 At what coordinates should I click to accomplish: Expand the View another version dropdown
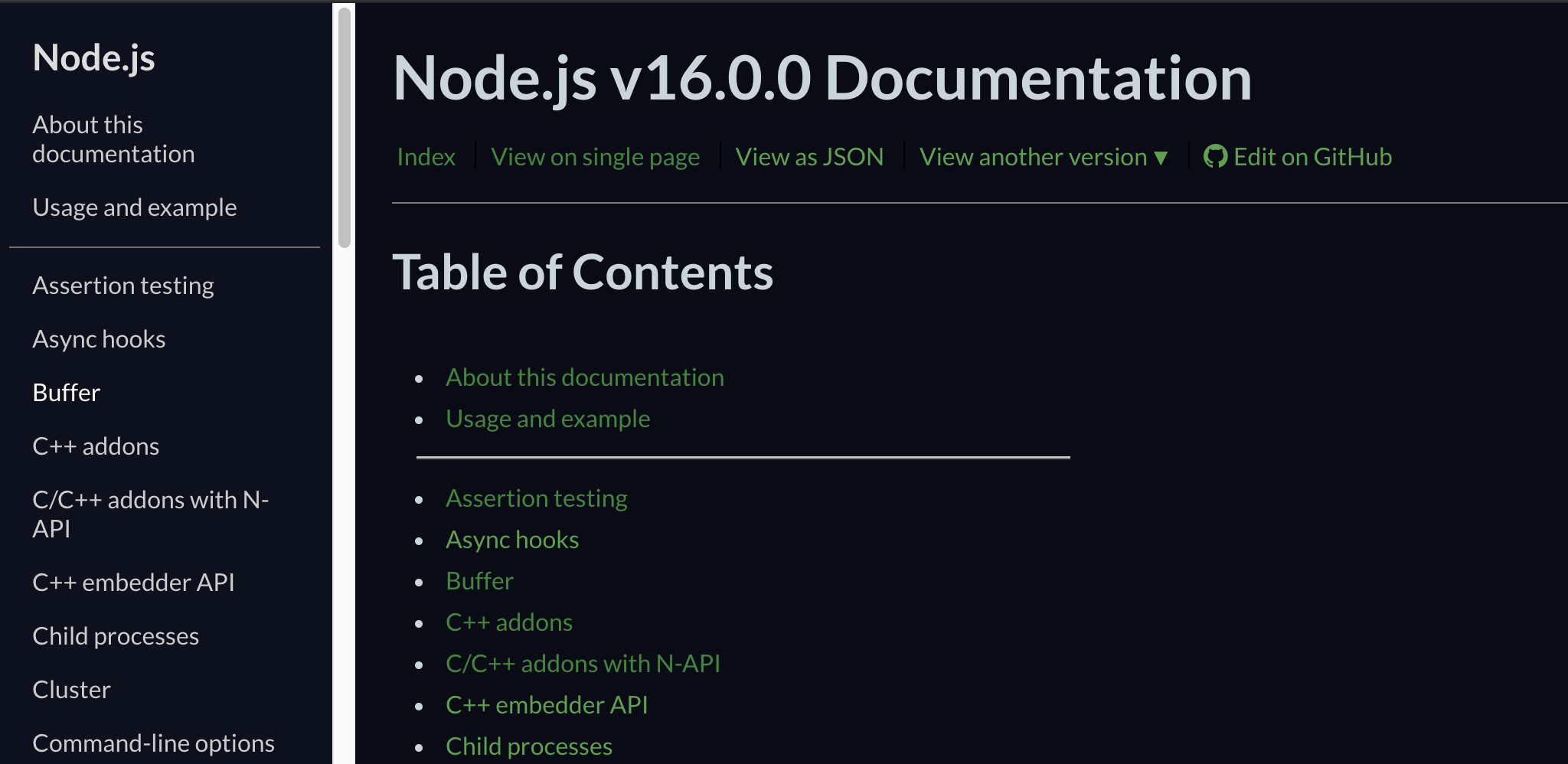click(x=1044, y=157)
